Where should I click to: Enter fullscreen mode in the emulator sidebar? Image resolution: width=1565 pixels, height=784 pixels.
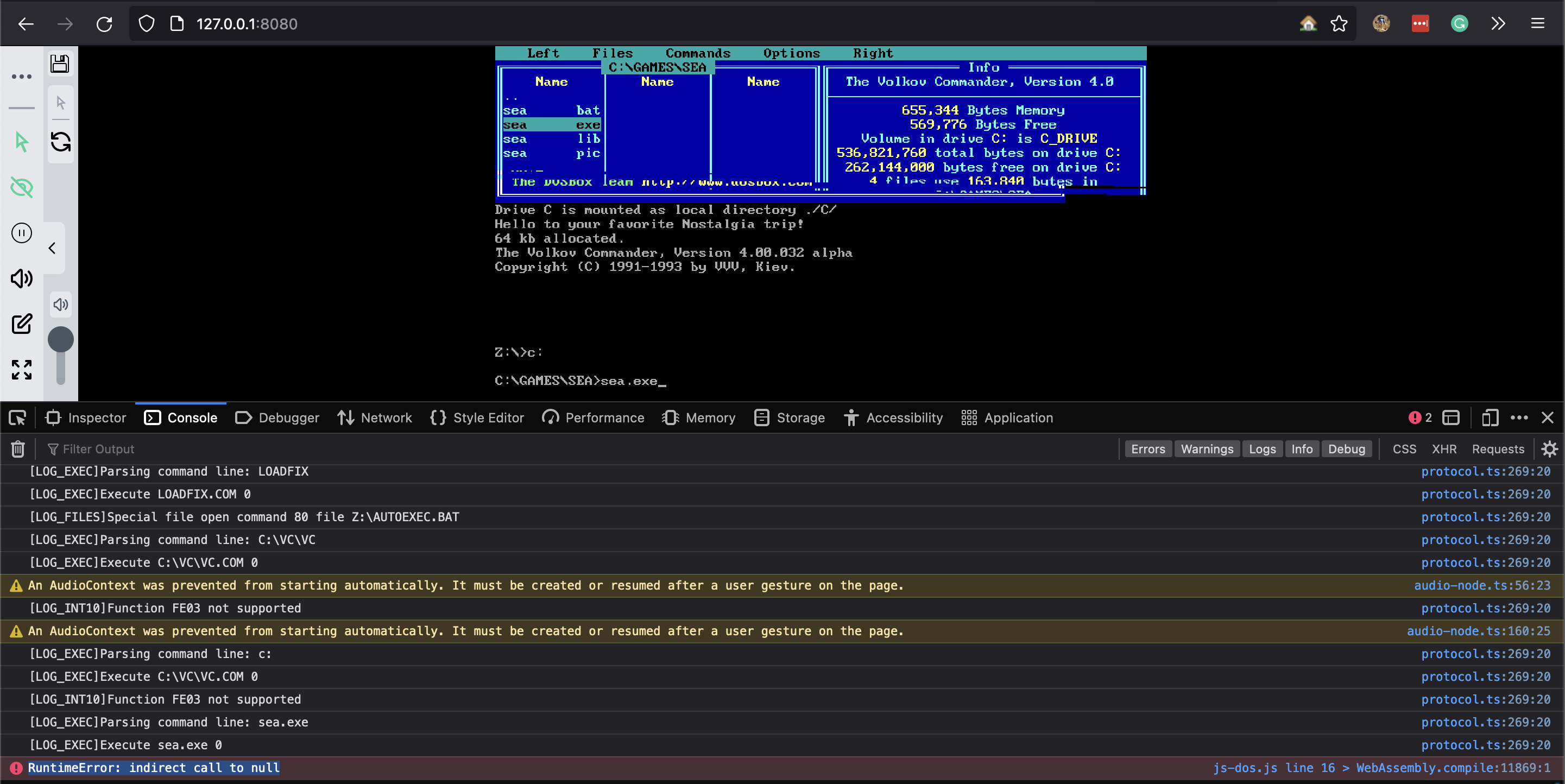[21, 370]
